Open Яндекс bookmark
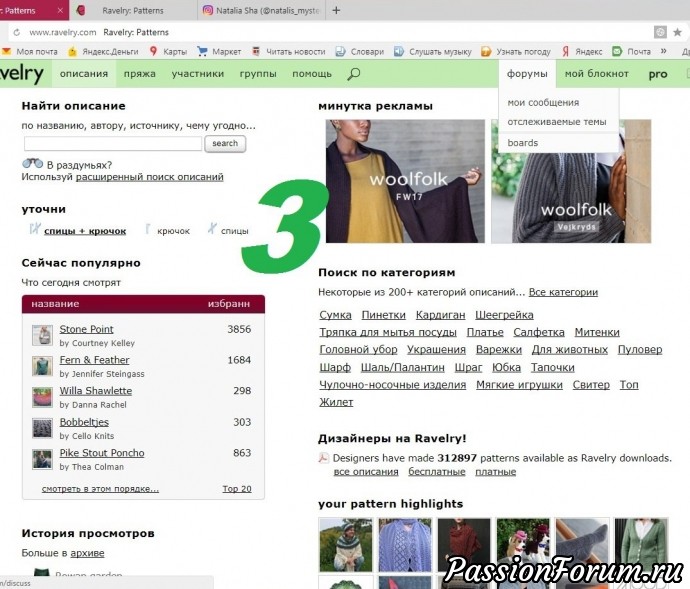 click(x=582, y=52)
